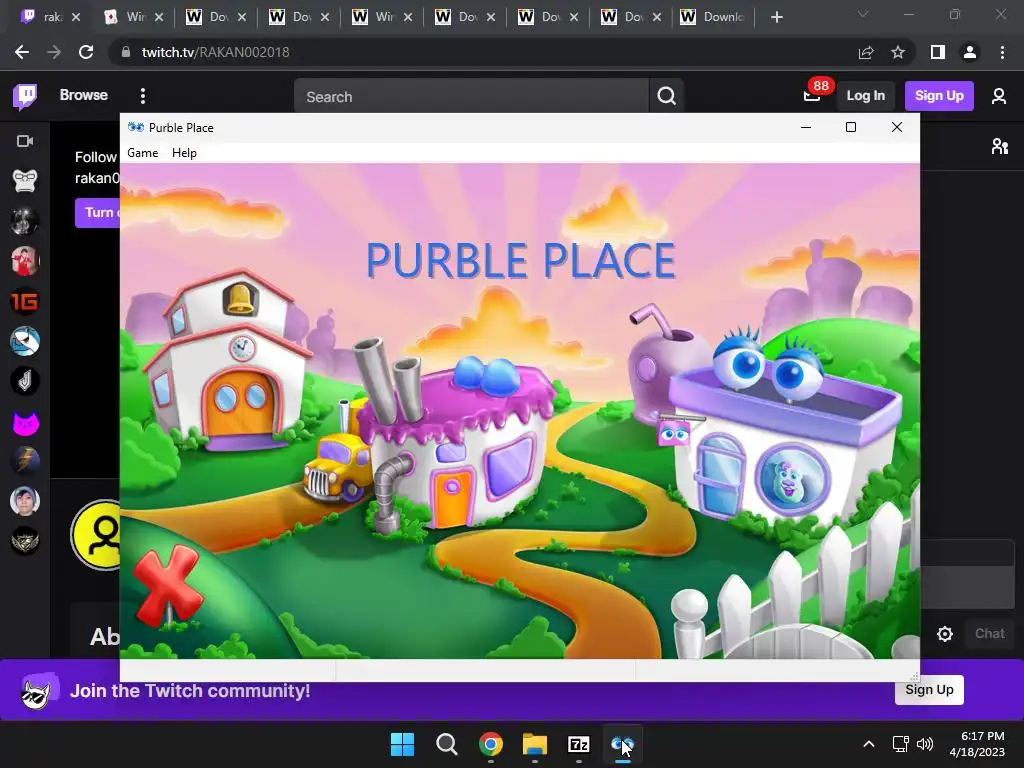Click the purple Sign Up header button
The image size is (1024, 768).
(x=939, y=96)
